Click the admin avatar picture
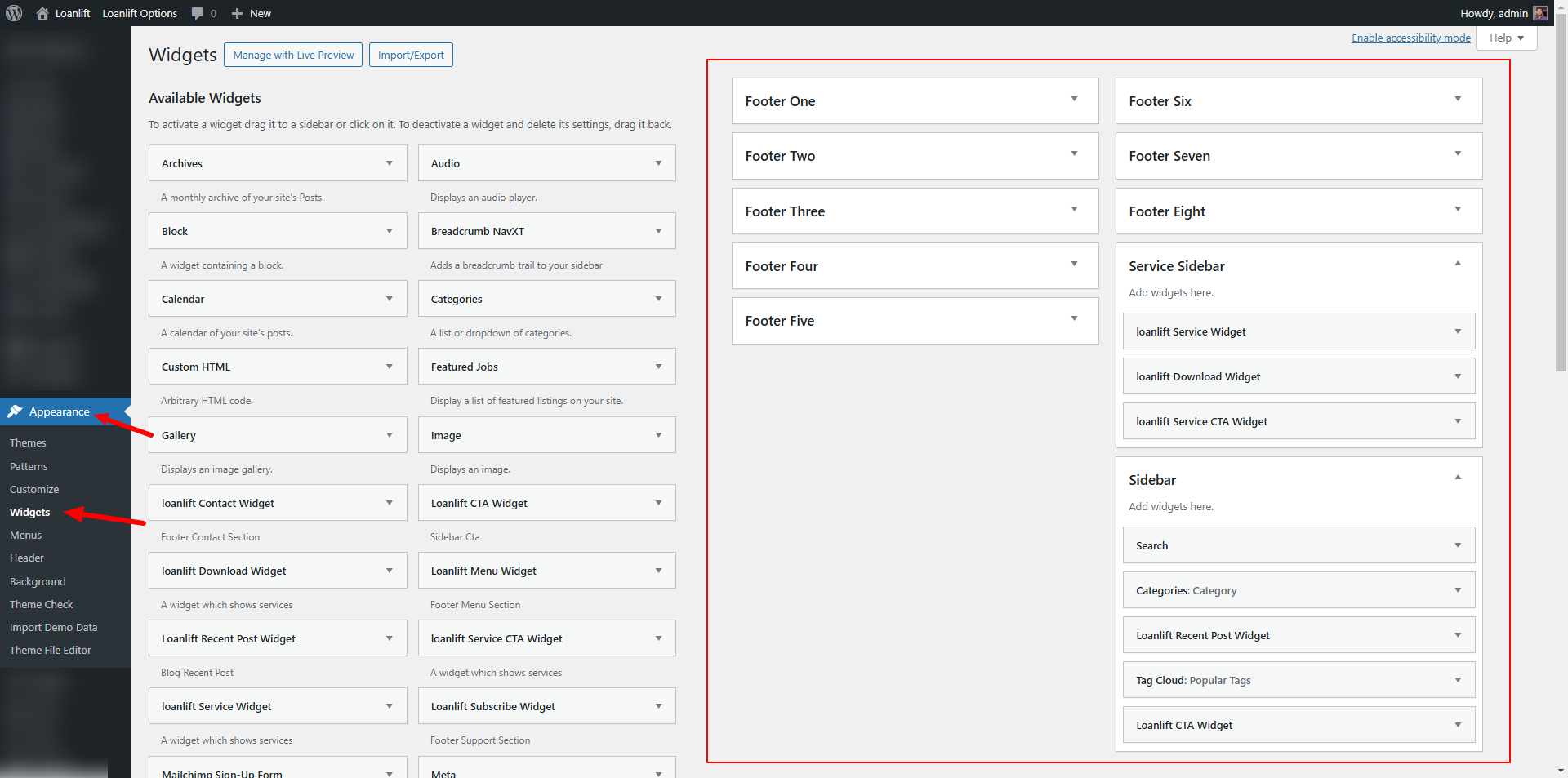This screenshot has width=1568, height=778. click(1540, 13)
